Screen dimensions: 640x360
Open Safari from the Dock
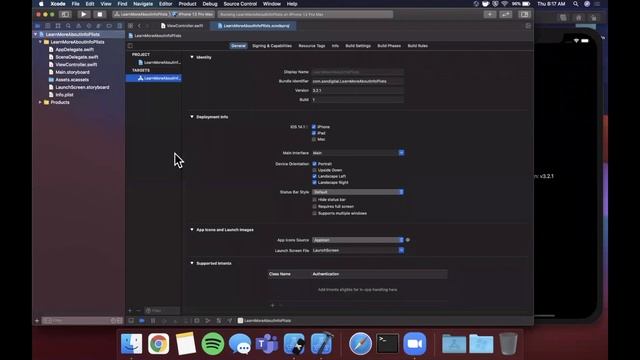click(x=360, y=344)
